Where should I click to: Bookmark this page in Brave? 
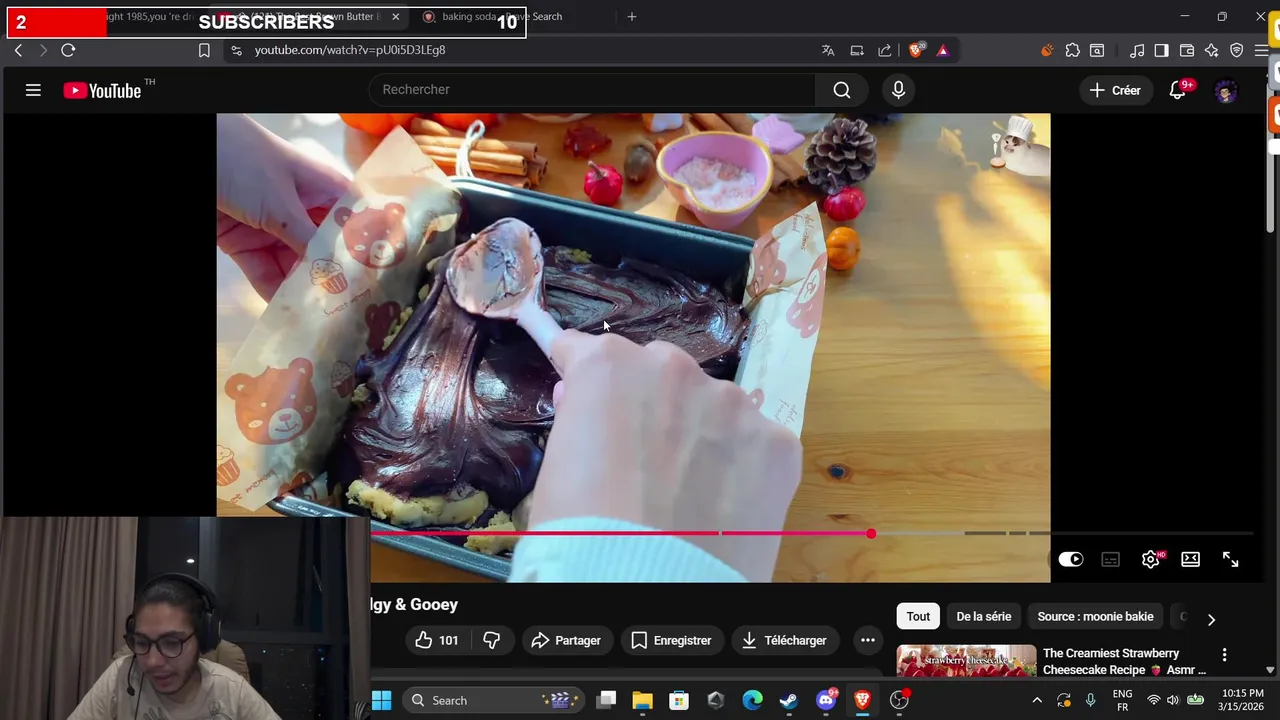coord(204,50)
